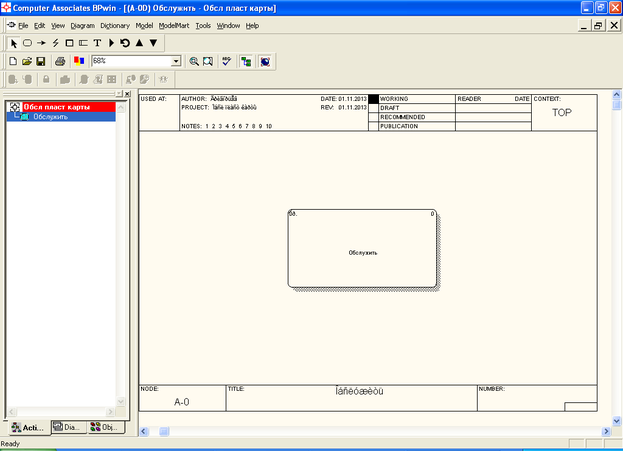623x451 pixels.
Task: Open the File menu
Action: pyautogui.click(x=23, y=25)
